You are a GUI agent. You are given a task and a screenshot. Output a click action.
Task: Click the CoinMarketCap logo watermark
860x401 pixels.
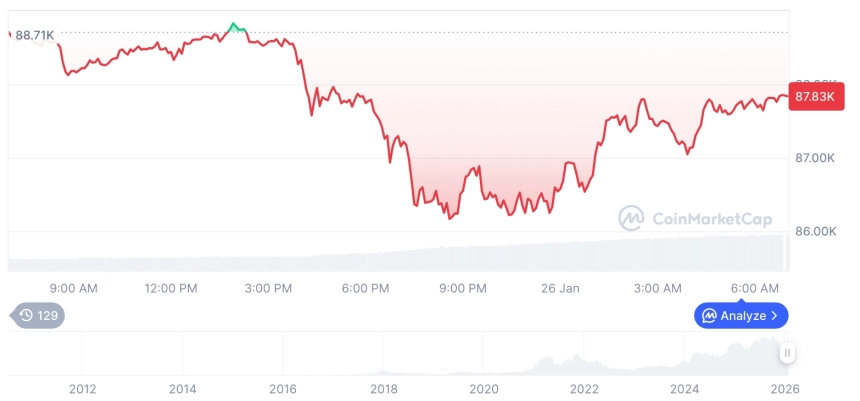point(631,218)
